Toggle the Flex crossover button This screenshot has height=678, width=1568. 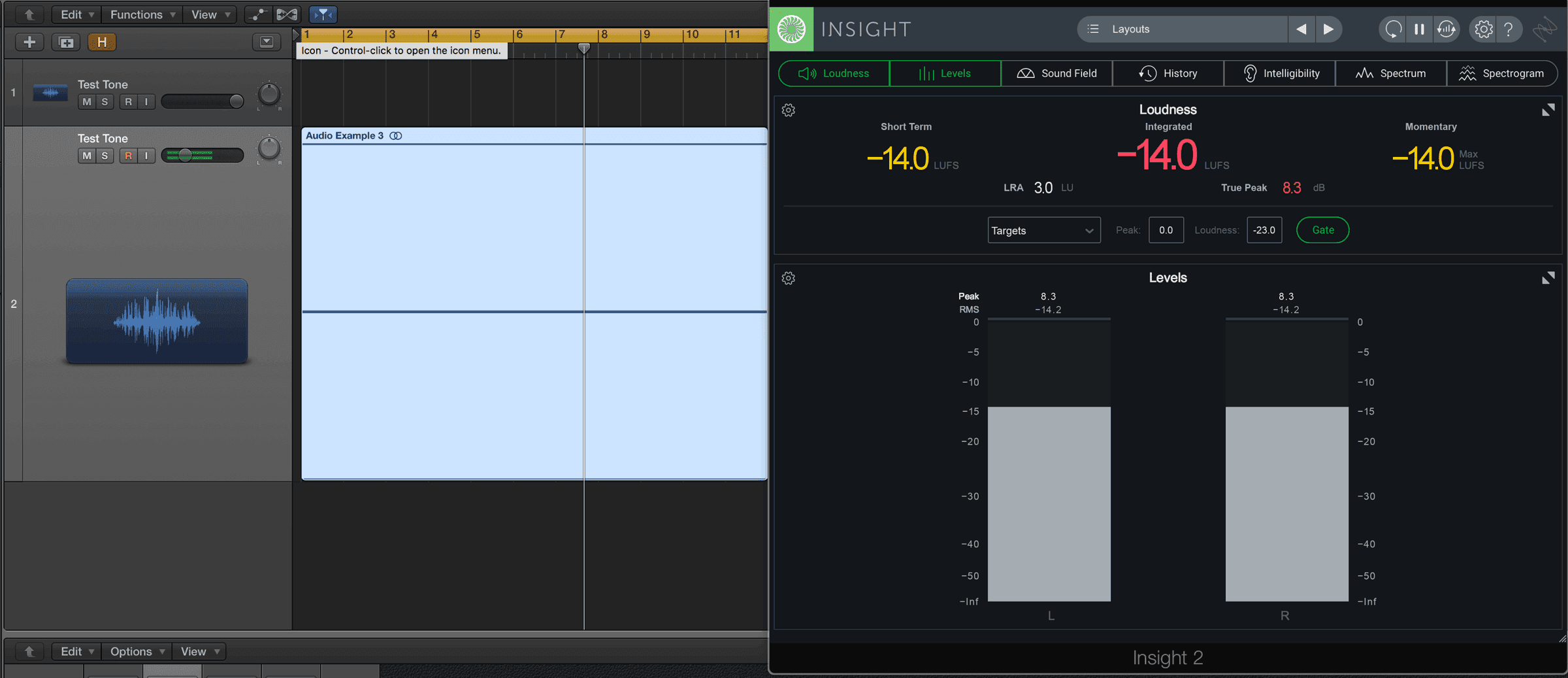287,14
